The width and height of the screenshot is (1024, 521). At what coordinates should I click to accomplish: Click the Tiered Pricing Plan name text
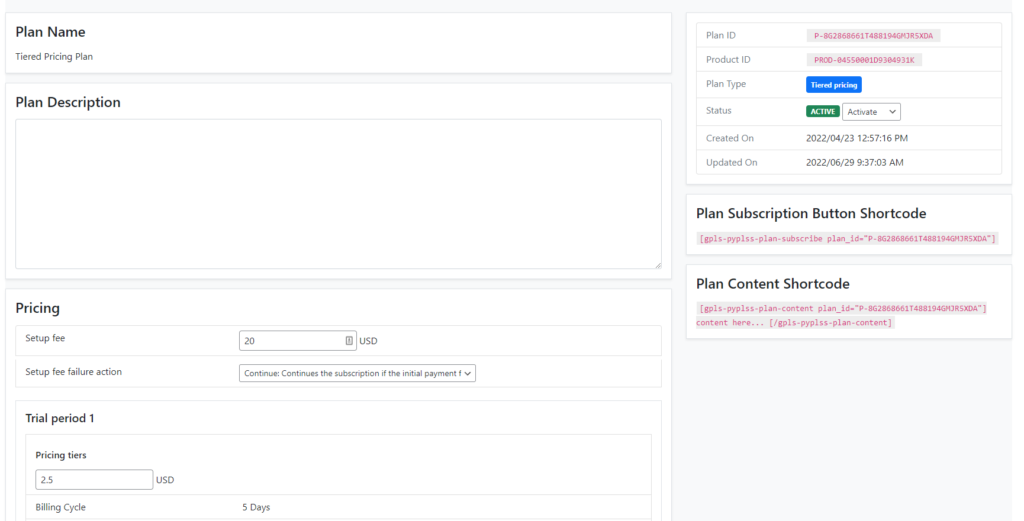point(54,57)
